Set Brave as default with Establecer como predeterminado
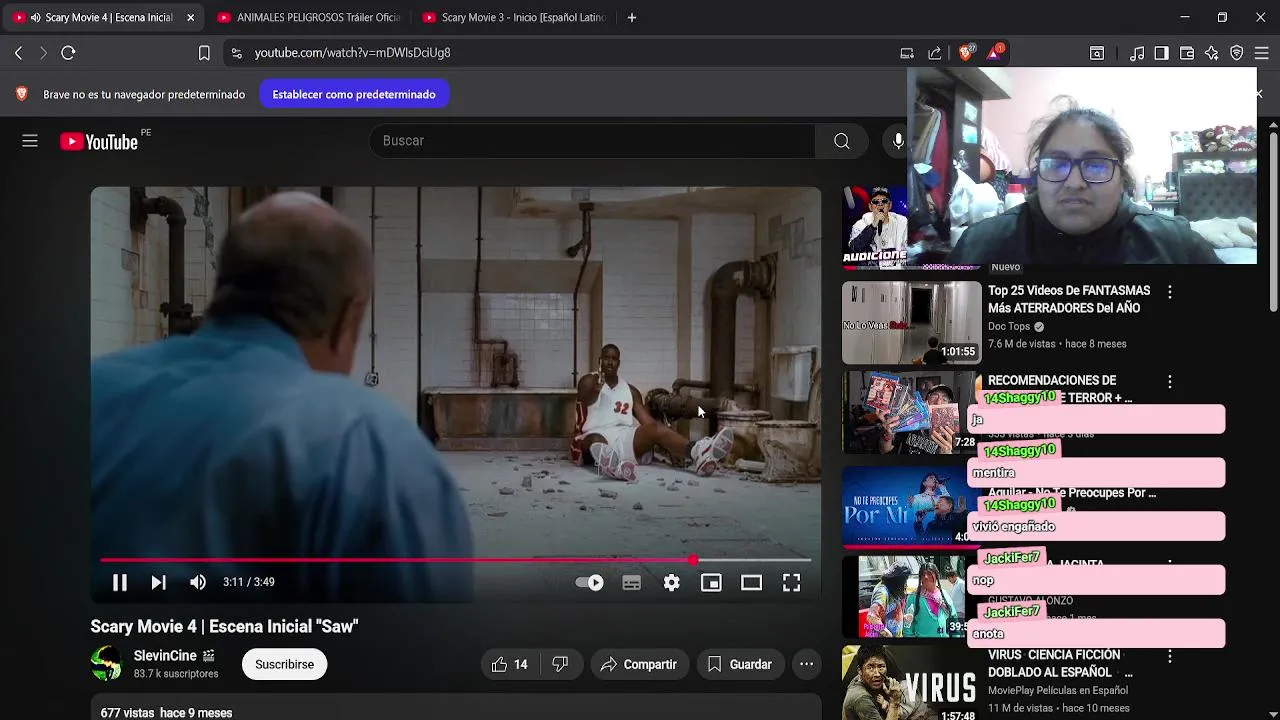 (354, 94)
